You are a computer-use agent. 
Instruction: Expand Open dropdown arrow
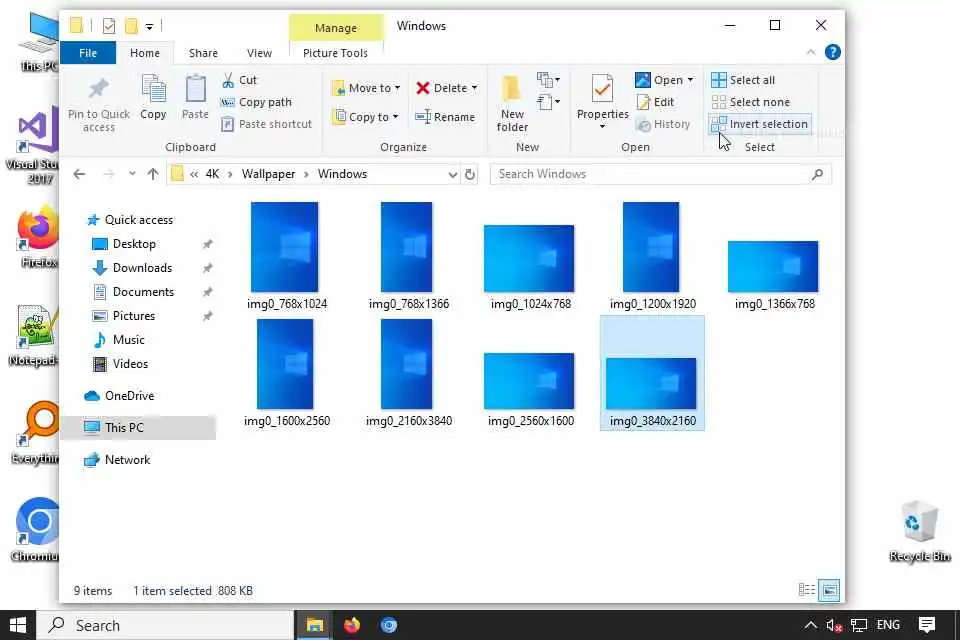coord(690,80)
